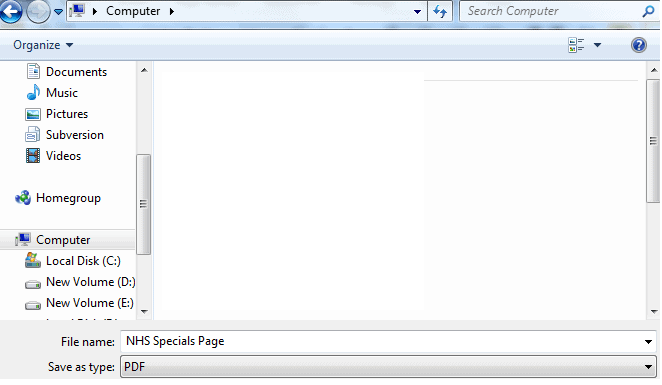The height and width of the screenshot is (385, 662).
Task: Click the Videos filmstrip icon
Action: 33,156
